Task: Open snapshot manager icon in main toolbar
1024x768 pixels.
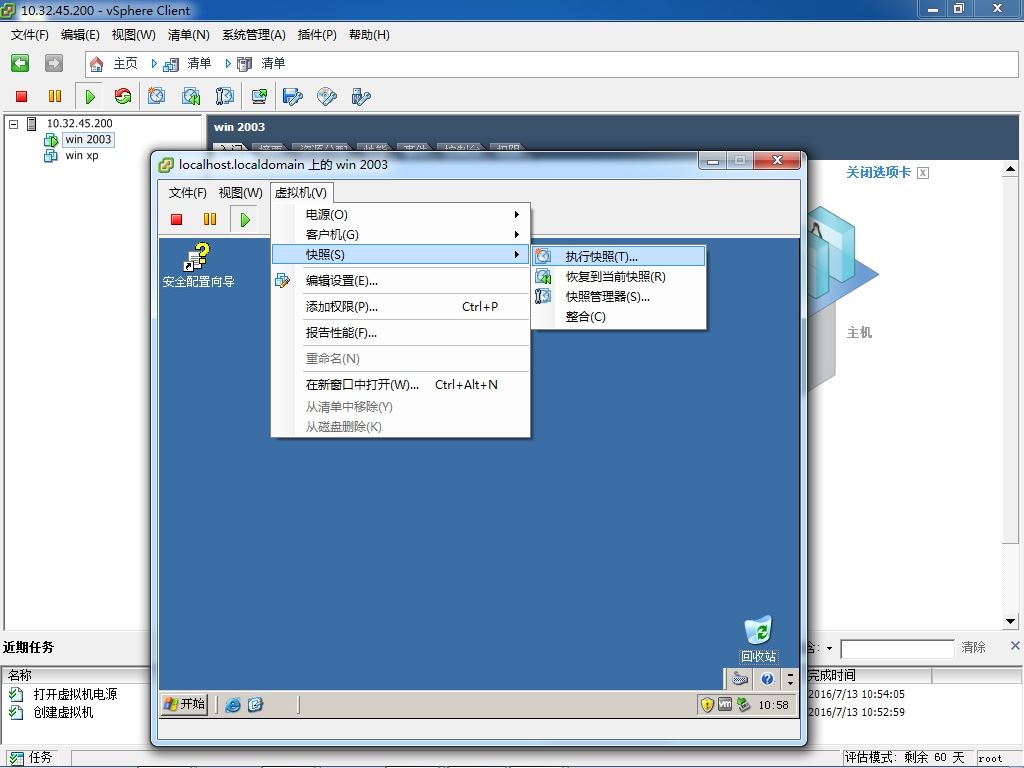Action: click(225, 97)
